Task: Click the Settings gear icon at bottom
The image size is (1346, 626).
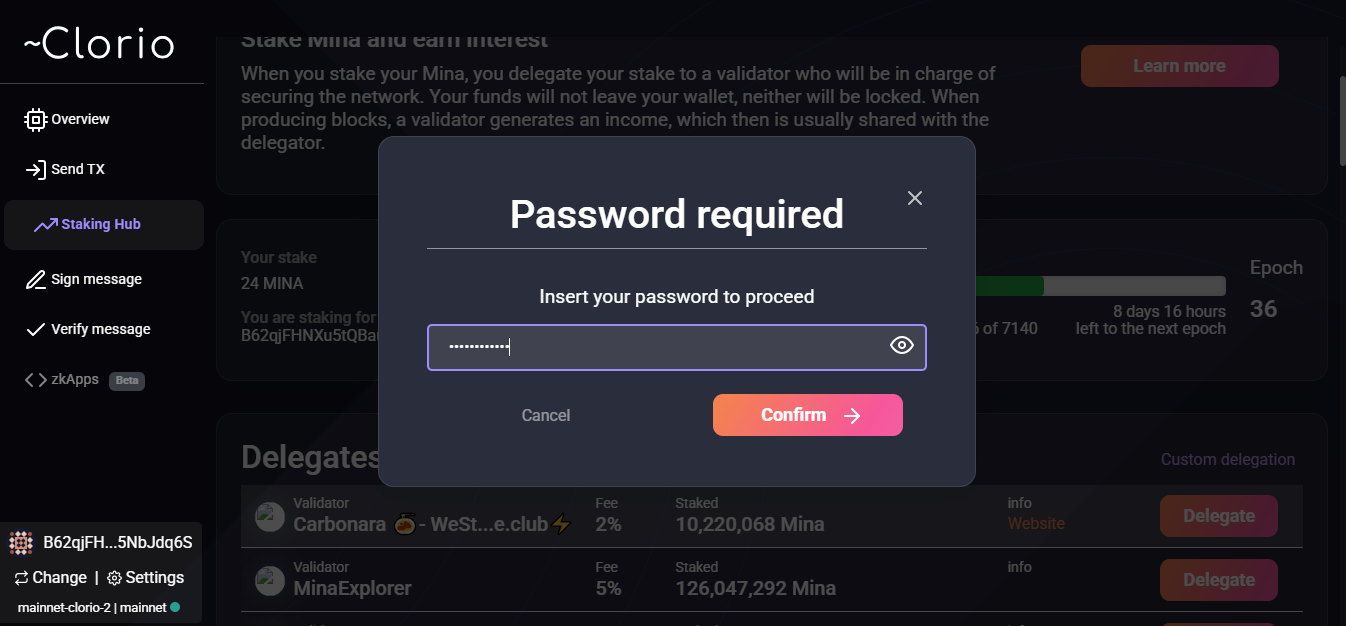Action: [x=114, y=577]
